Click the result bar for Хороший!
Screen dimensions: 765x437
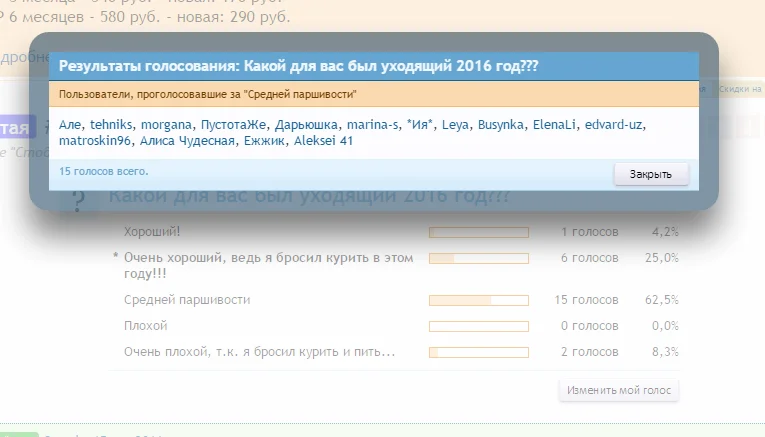[x=479, y=233]
